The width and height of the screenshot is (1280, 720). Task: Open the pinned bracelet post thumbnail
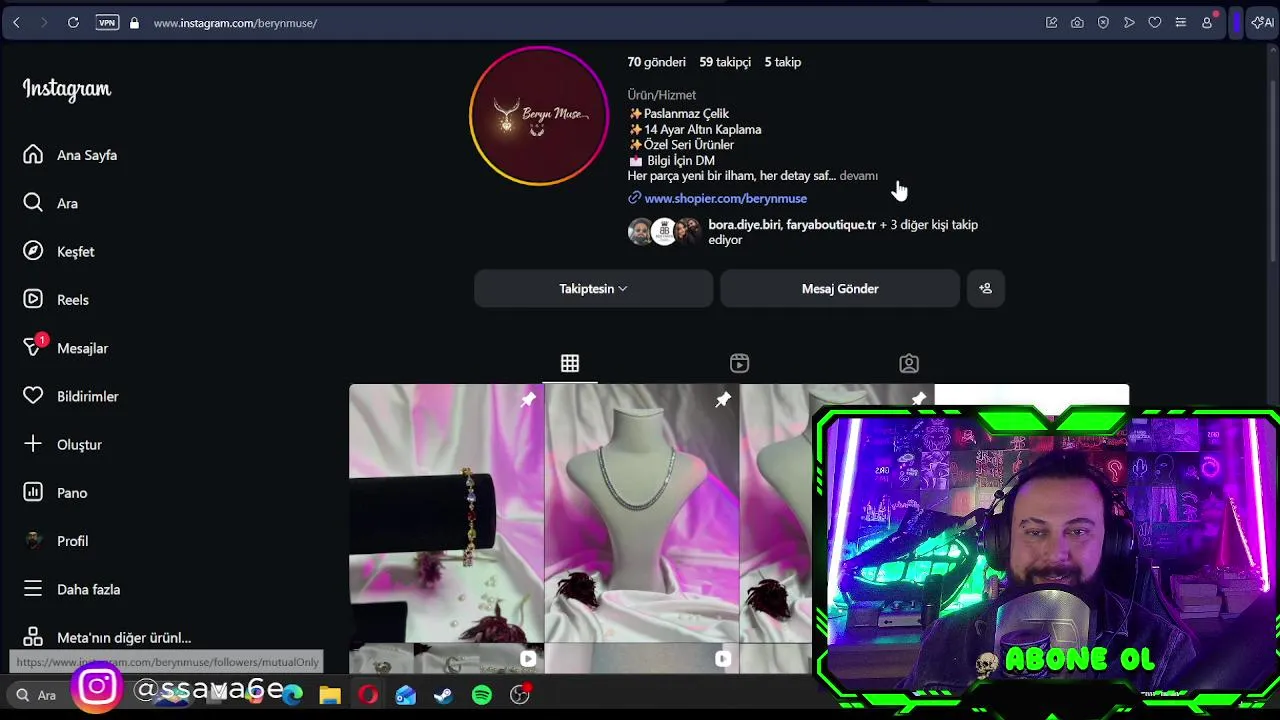pyautogui.click(x=446, y=513)
